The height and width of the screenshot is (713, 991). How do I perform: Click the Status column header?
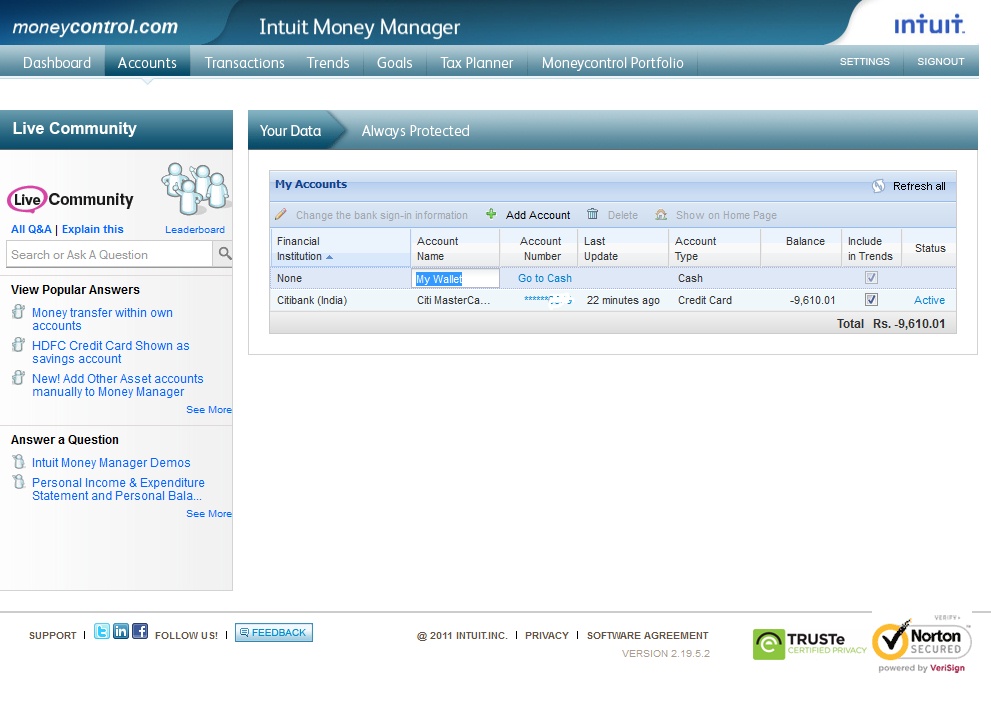tap(930, 248)
